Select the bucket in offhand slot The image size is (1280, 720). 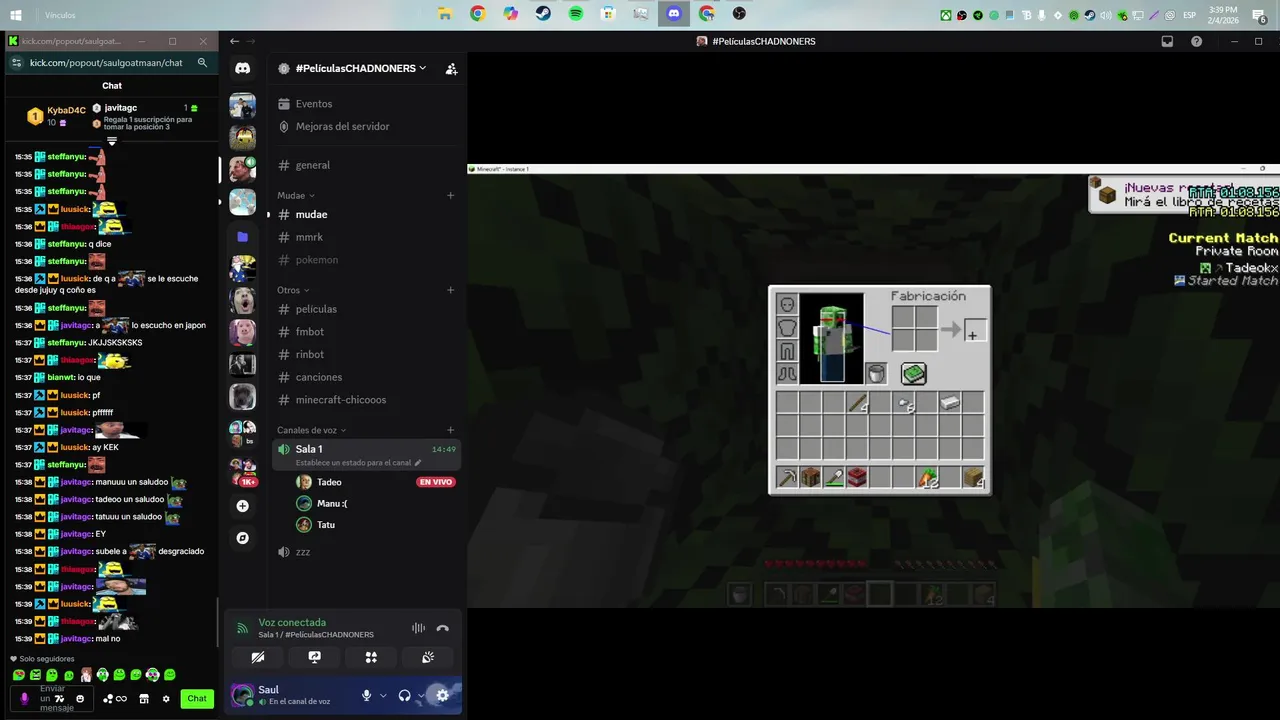876,374
